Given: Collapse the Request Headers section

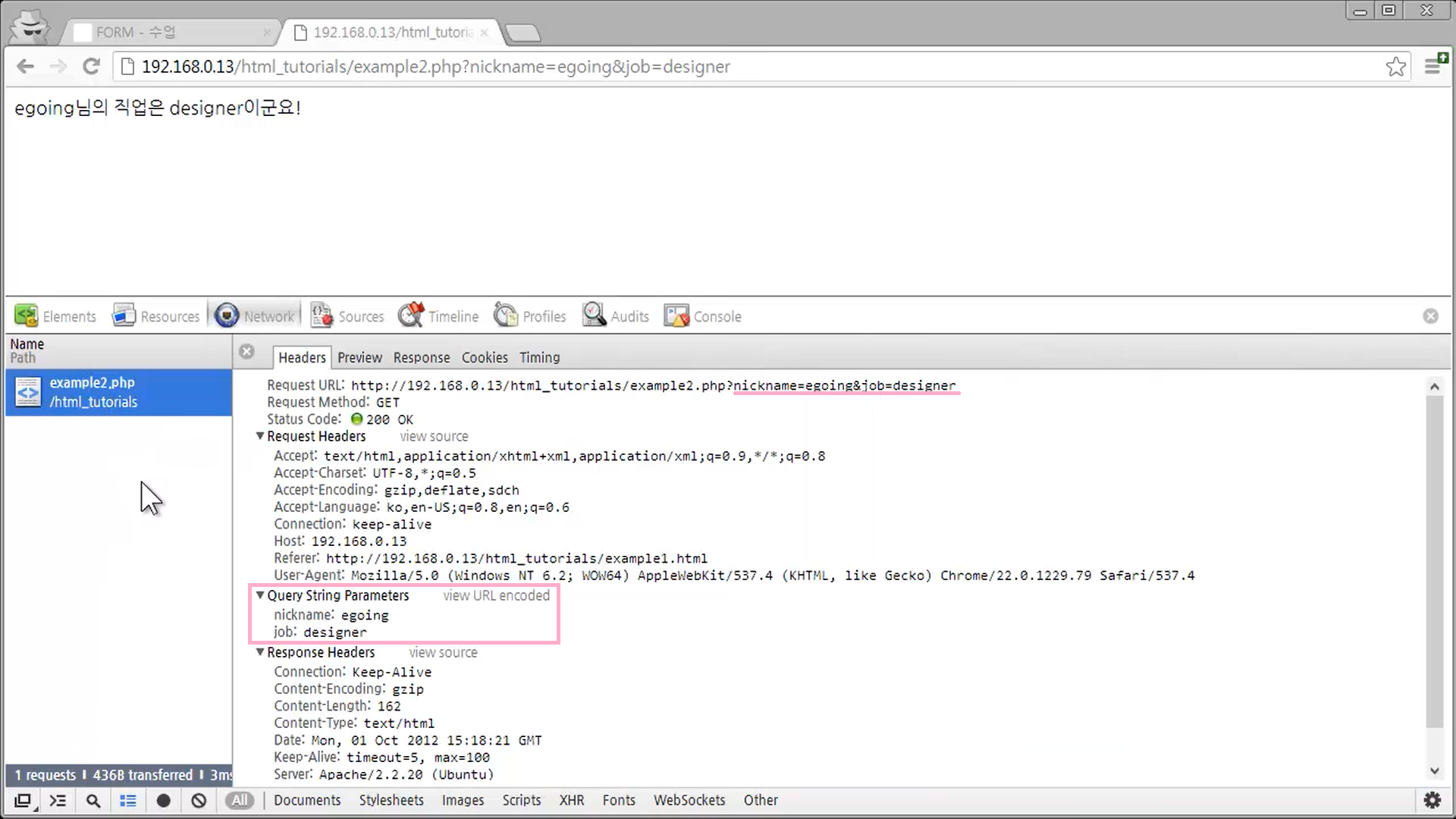Looking at the screenshot, I should [x=260, y=436].
